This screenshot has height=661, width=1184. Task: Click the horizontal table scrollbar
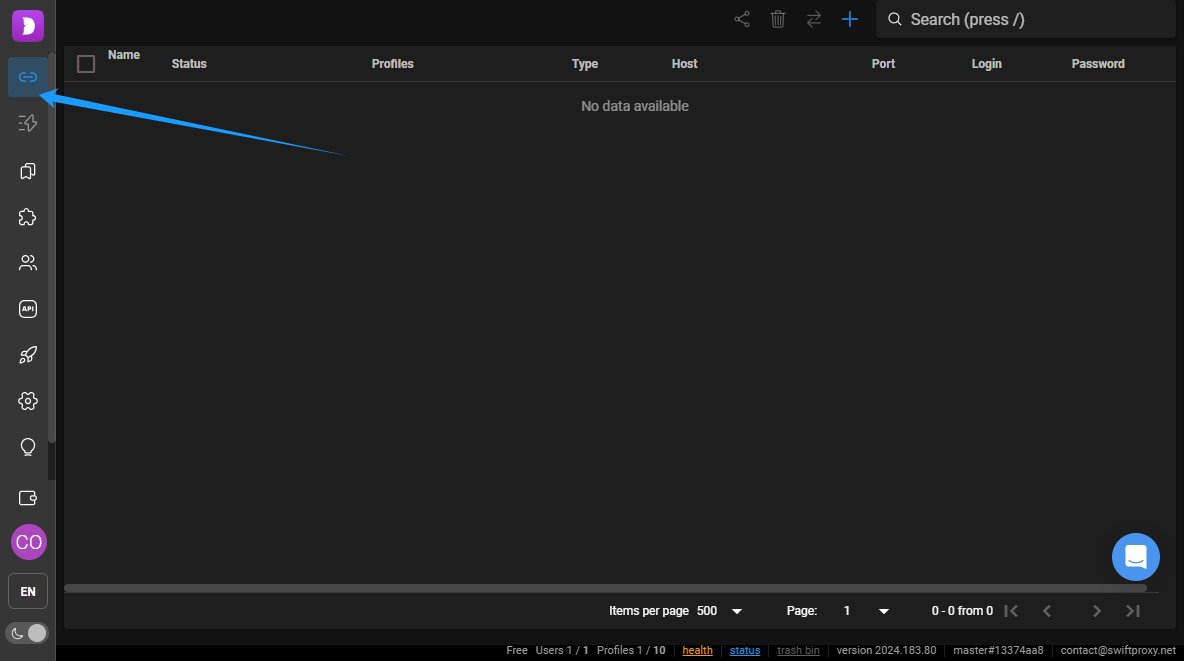coord(606,588)
